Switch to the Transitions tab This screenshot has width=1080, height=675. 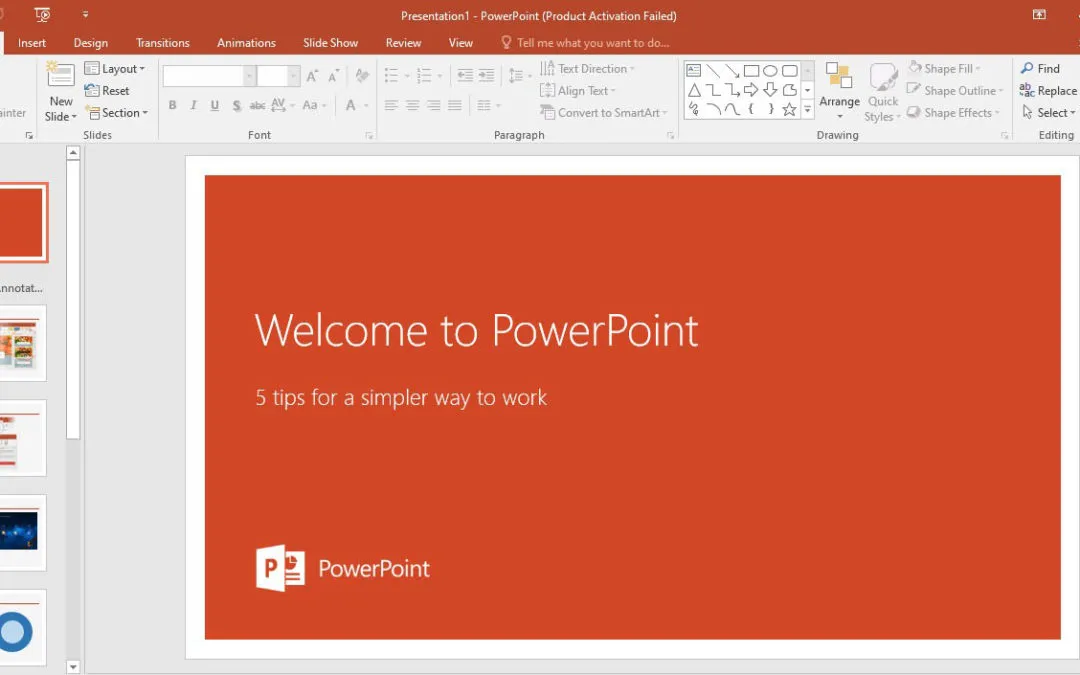[x=163, y=43]
